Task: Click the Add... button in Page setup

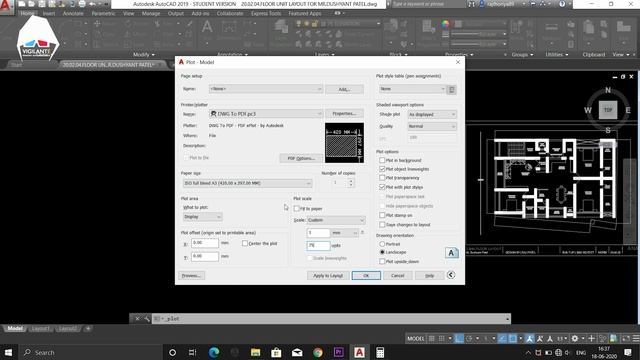Action: 344,89
